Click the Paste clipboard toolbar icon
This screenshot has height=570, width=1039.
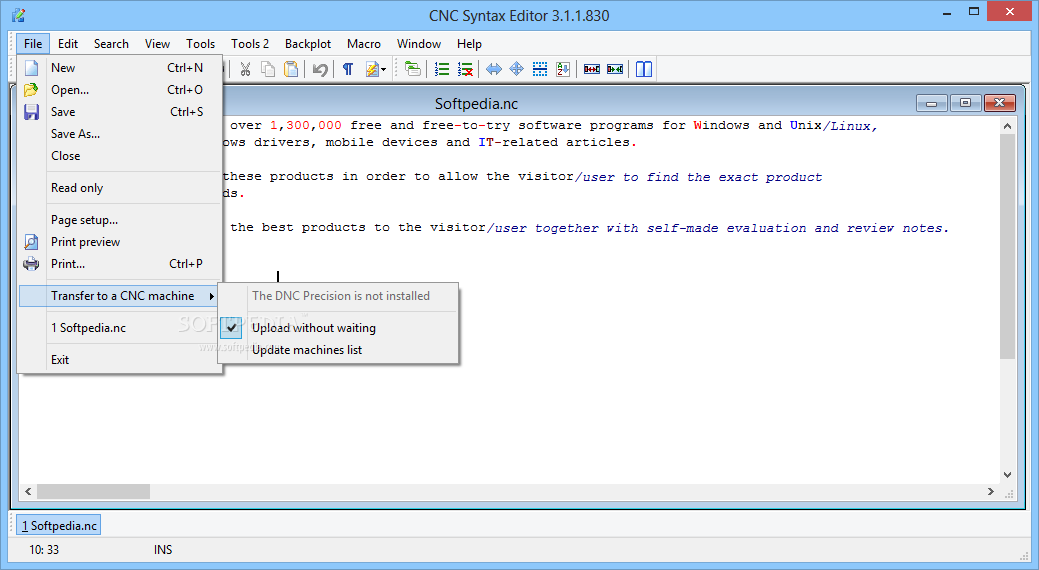pyautogui.click(x=290, y=69)
